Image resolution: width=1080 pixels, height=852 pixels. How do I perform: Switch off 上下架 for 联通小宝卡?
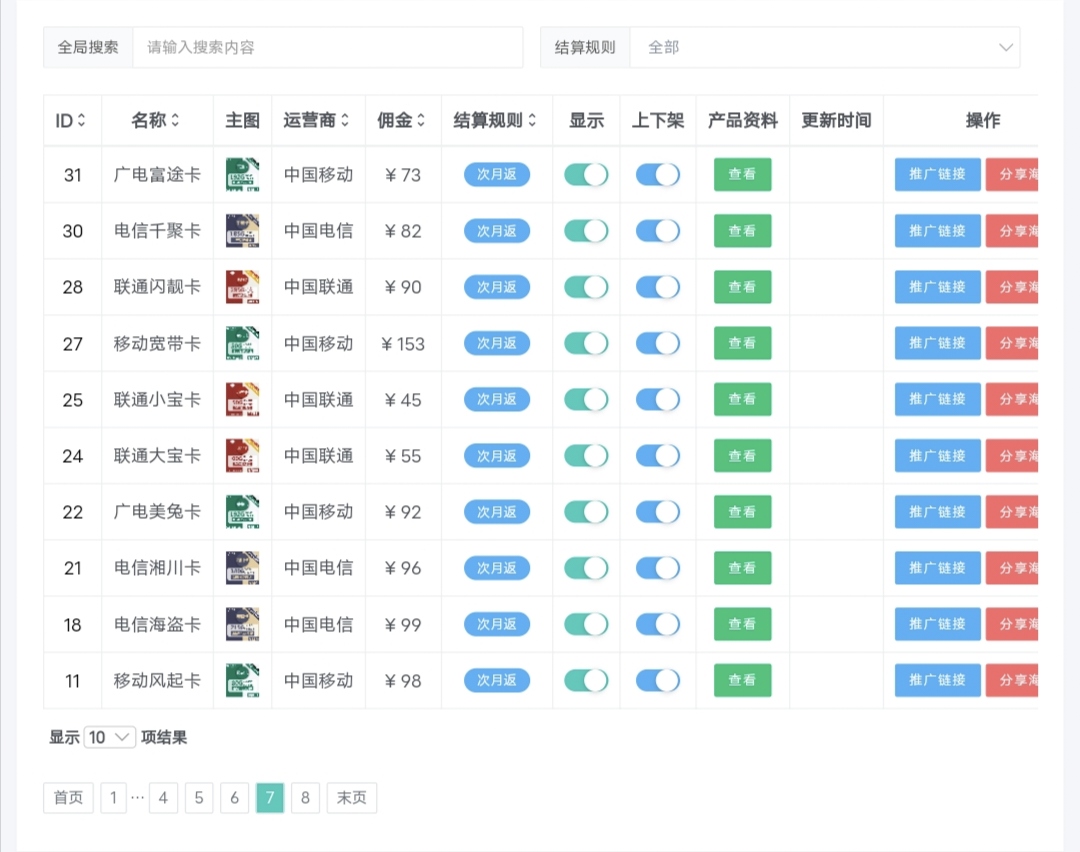(658, 400)
